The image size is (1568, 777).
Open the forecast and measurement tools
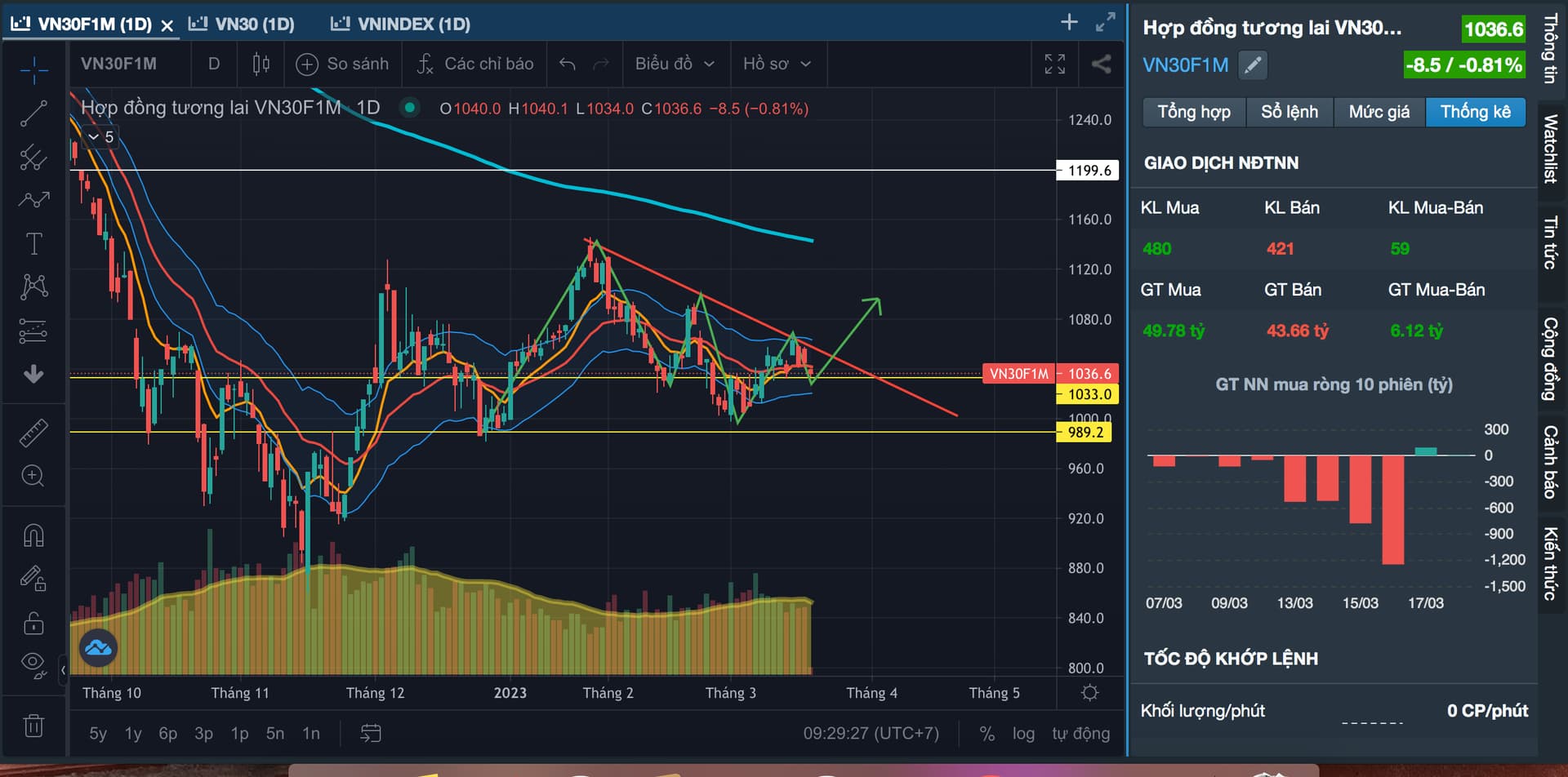[33, 331]
